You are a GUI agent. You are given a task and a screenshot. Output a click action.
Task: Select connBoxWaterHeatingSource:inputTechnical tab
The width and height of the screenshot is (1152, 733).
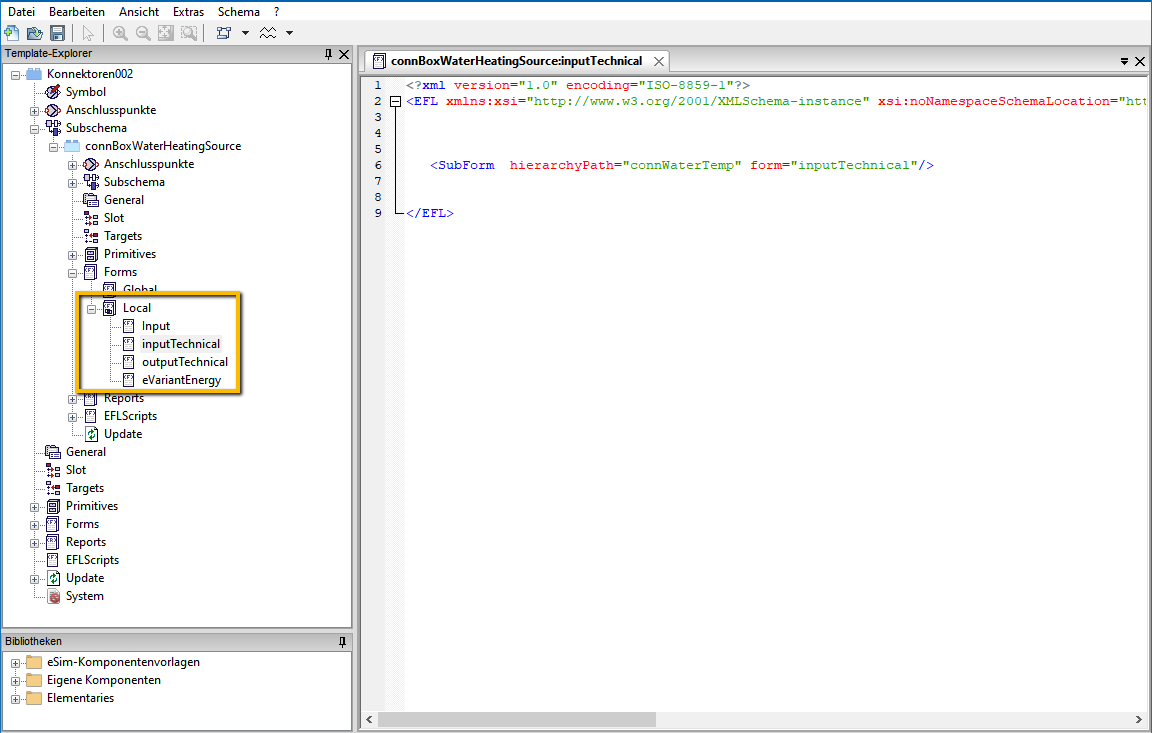[516, 61]
